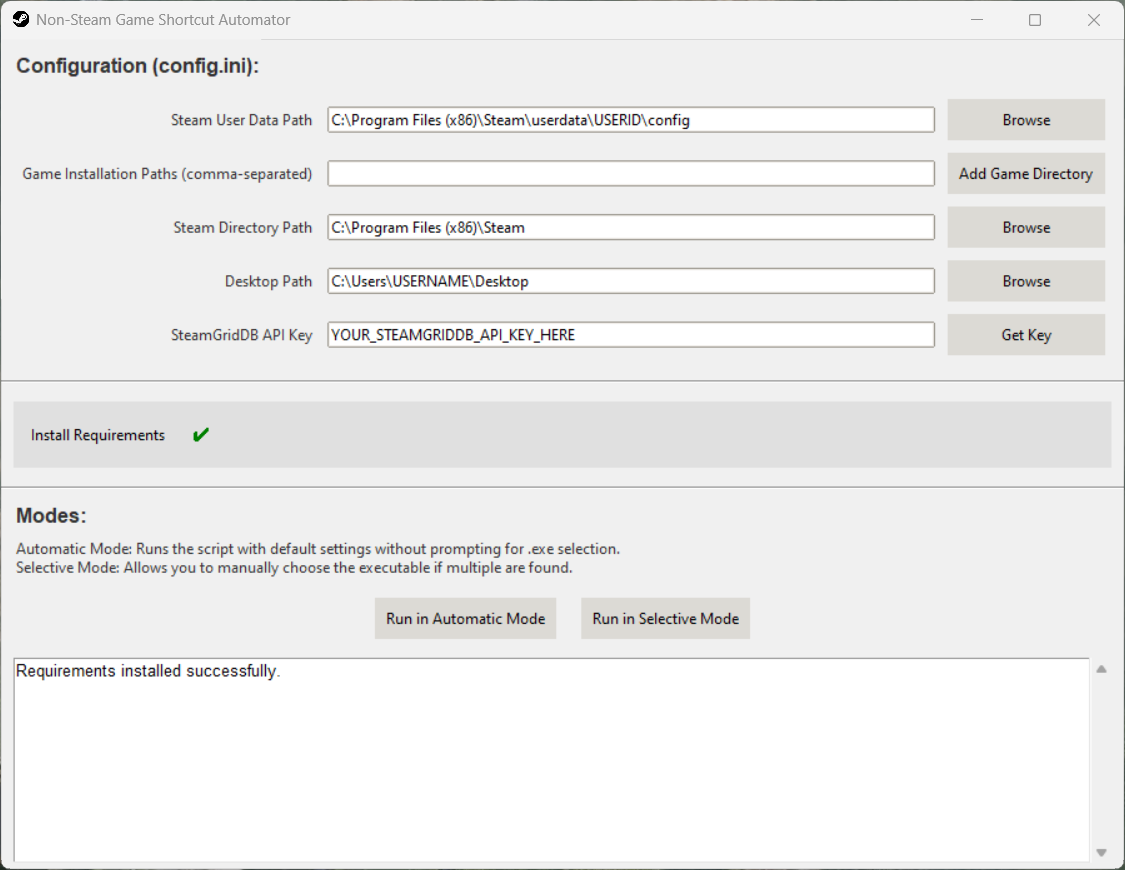This screenshot has width=1125, height=870.
Task: Click into the Desktop Path field
Action: [631, 281]
